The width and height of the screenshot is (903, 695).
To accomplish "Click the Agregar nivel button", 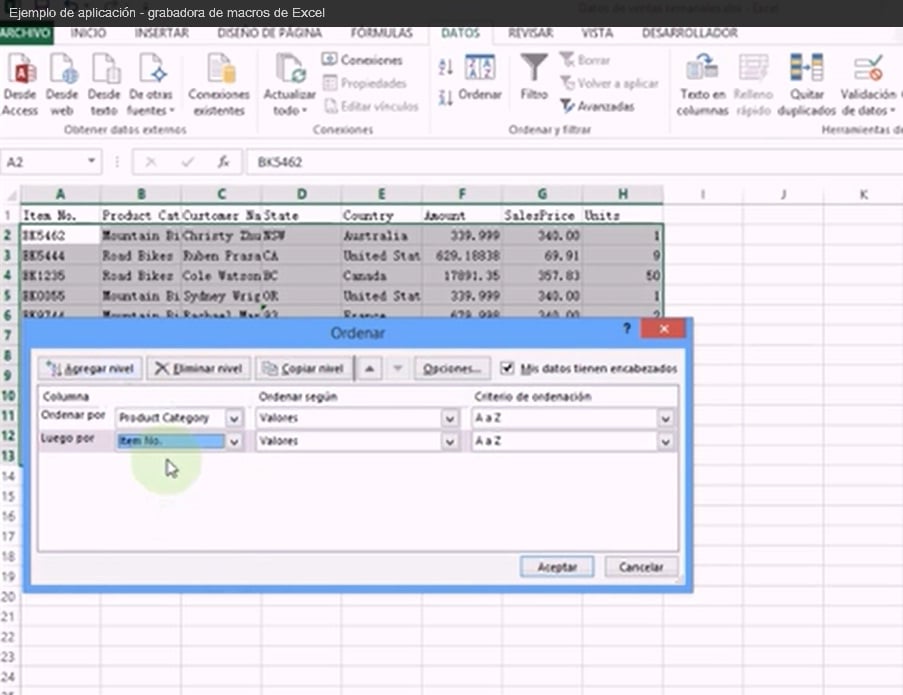I will pos(91,368).
